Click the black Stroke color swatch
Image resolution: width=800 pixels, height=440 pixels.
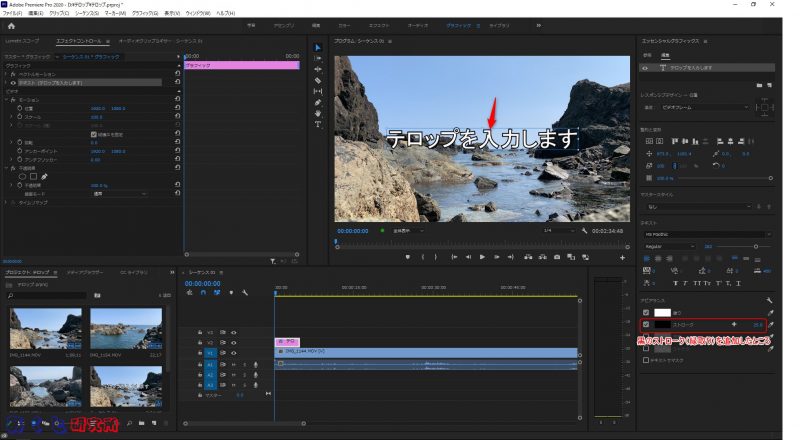tap(662, 325)
